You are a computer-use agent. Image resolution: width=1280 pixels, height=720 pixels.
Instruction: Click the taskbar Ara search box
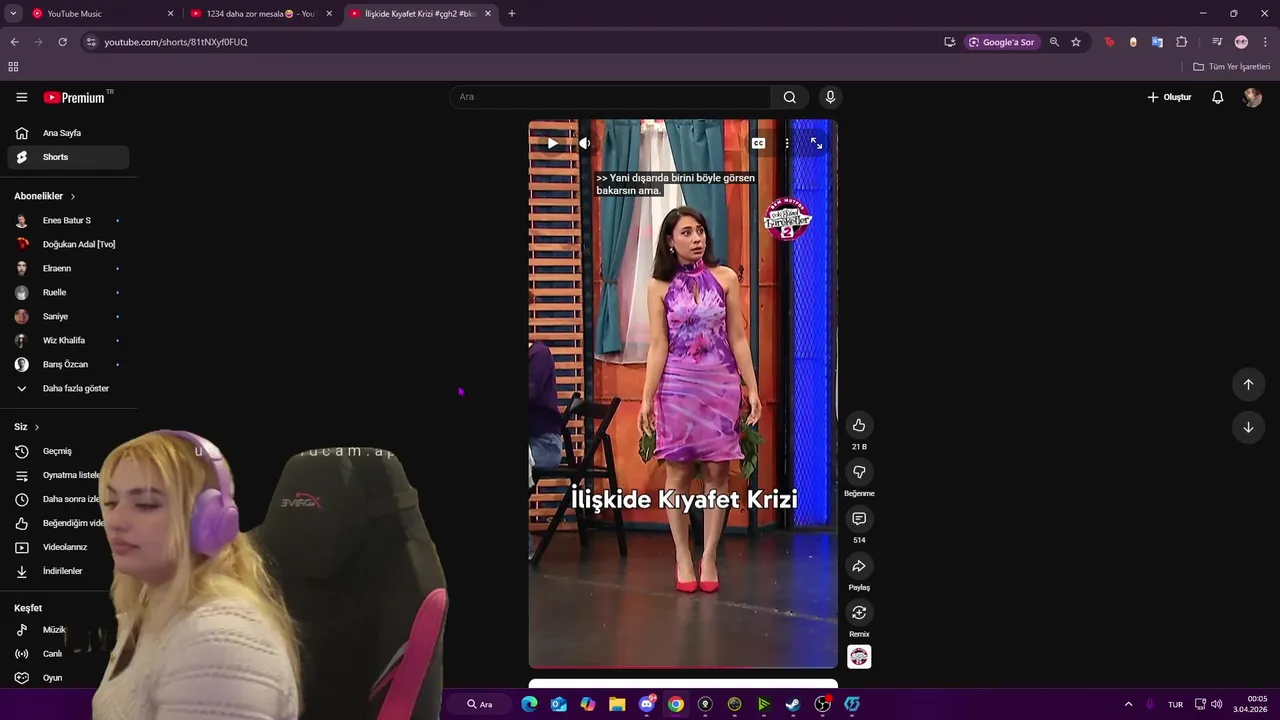point(481,704)
